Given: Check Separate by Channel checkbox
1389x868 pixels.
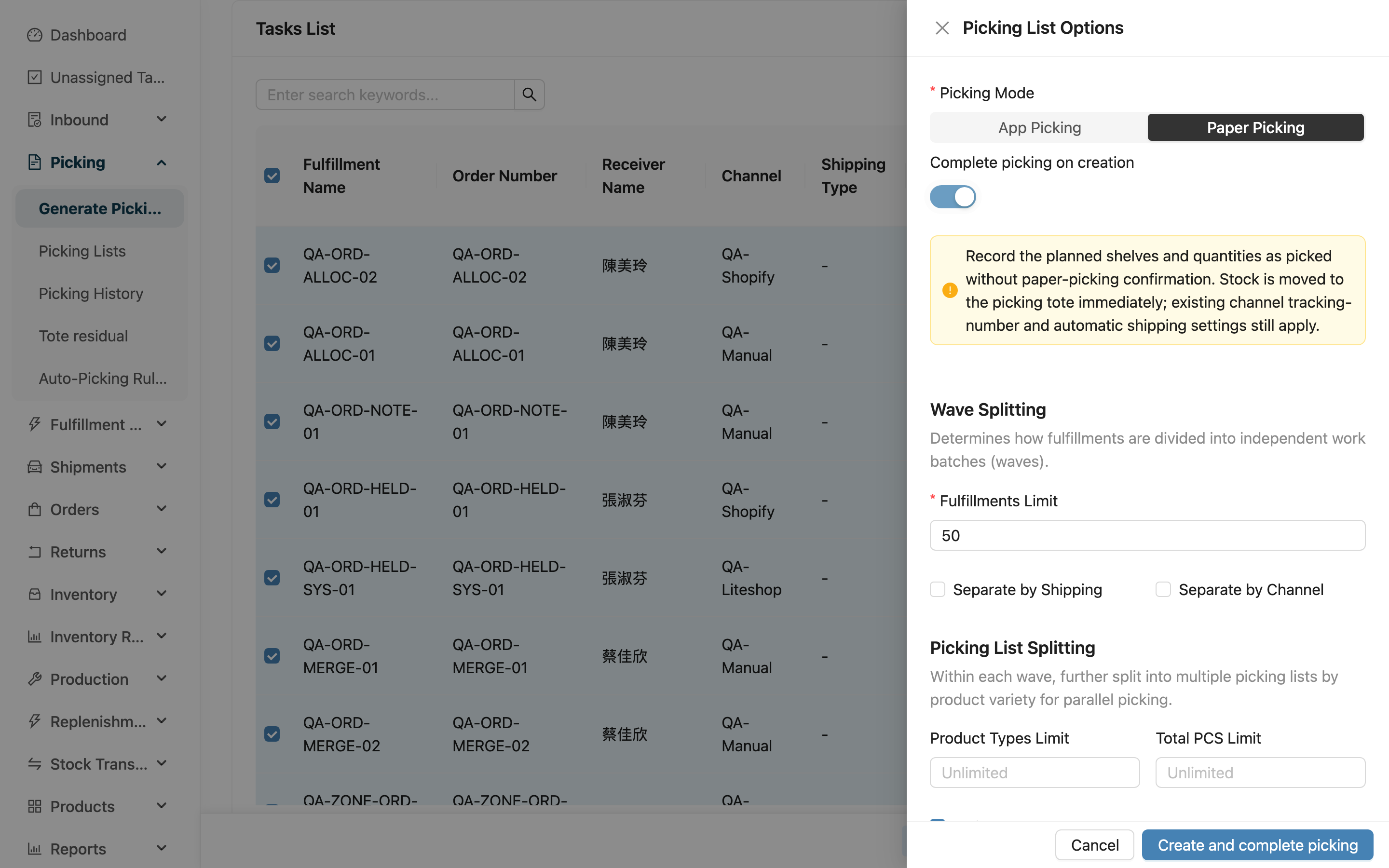Looking at the screenshot, I should (1163, 590).
